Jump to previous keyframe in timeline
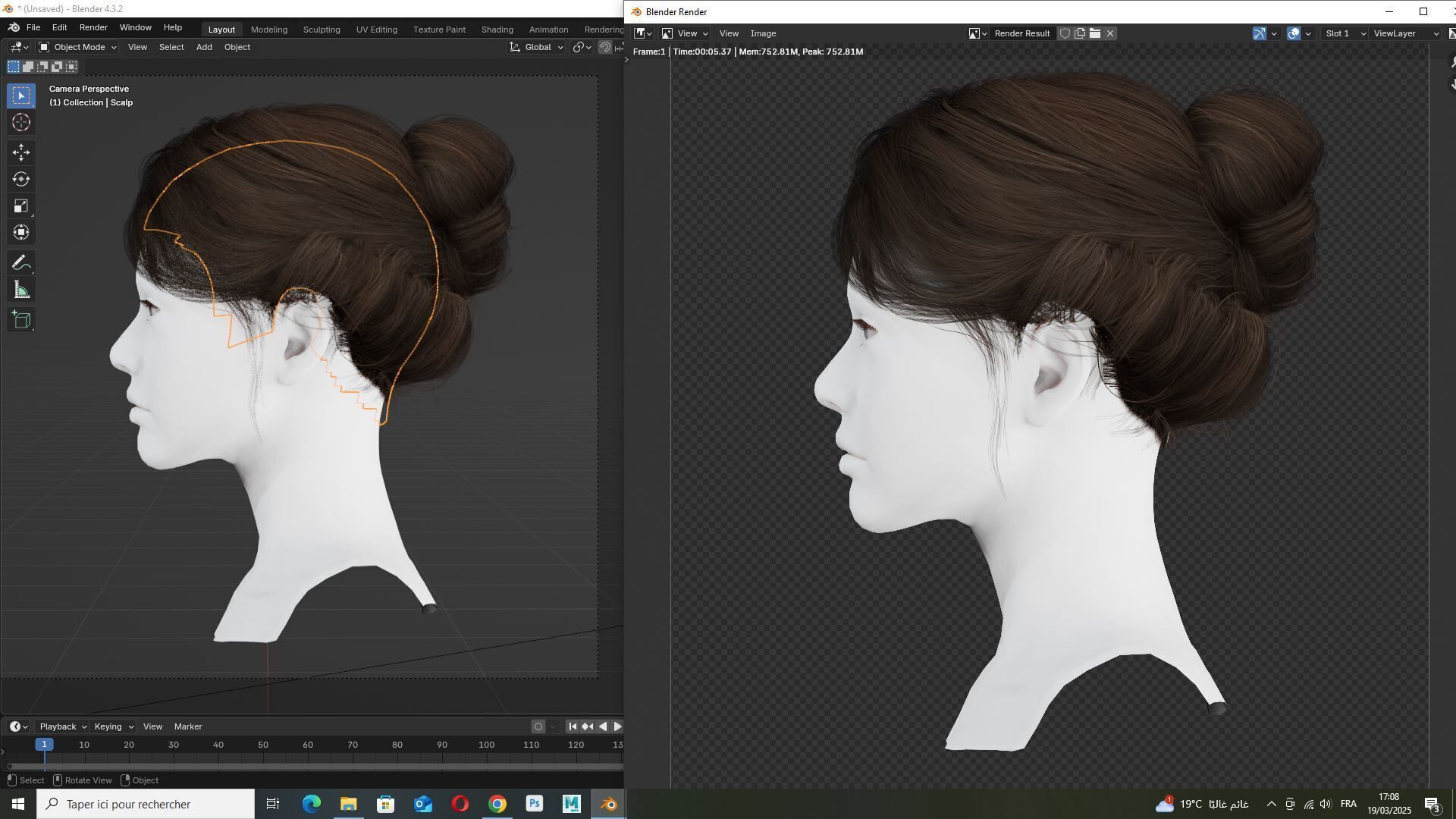The width and height of the screenshot is (1456, 819). tap(588, 726)
